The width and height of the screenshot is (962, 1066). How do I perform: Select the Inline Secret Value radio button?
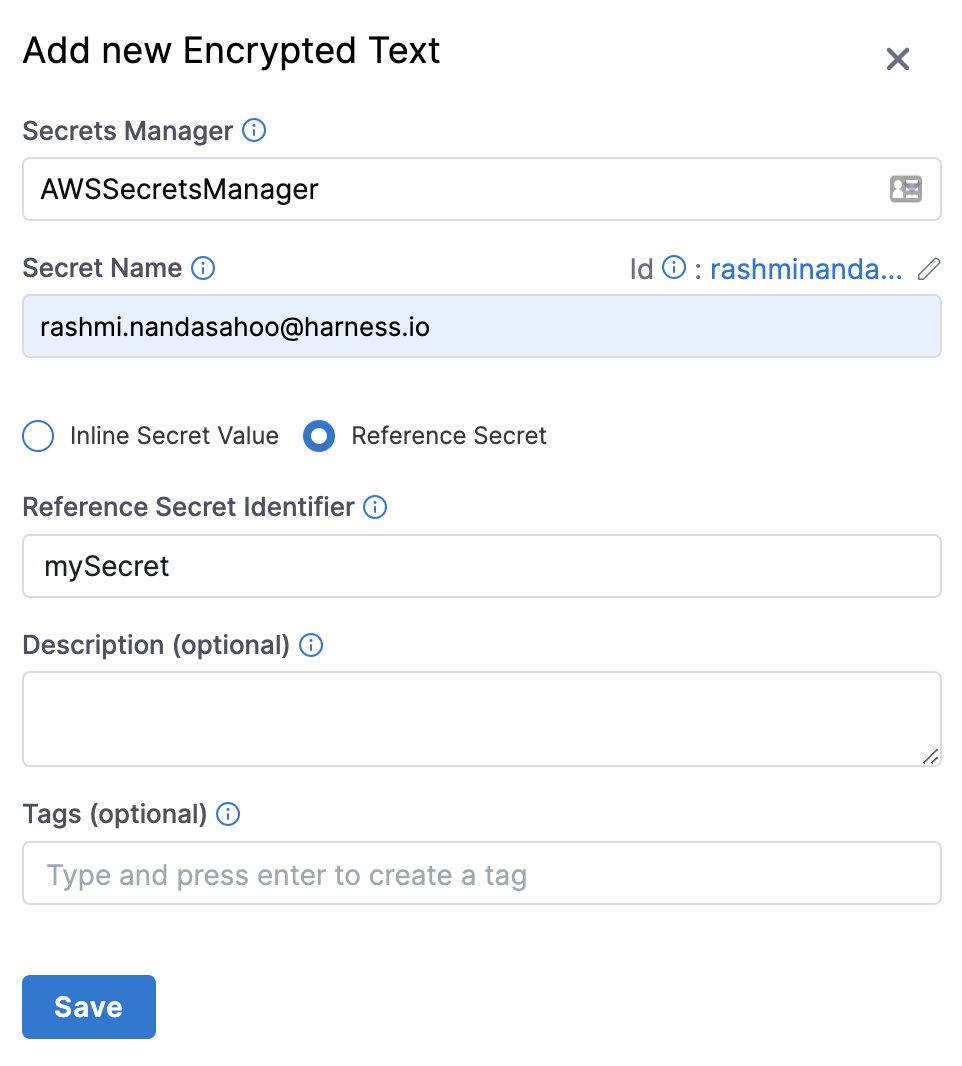pyautogui.click(x=38, y=437)
